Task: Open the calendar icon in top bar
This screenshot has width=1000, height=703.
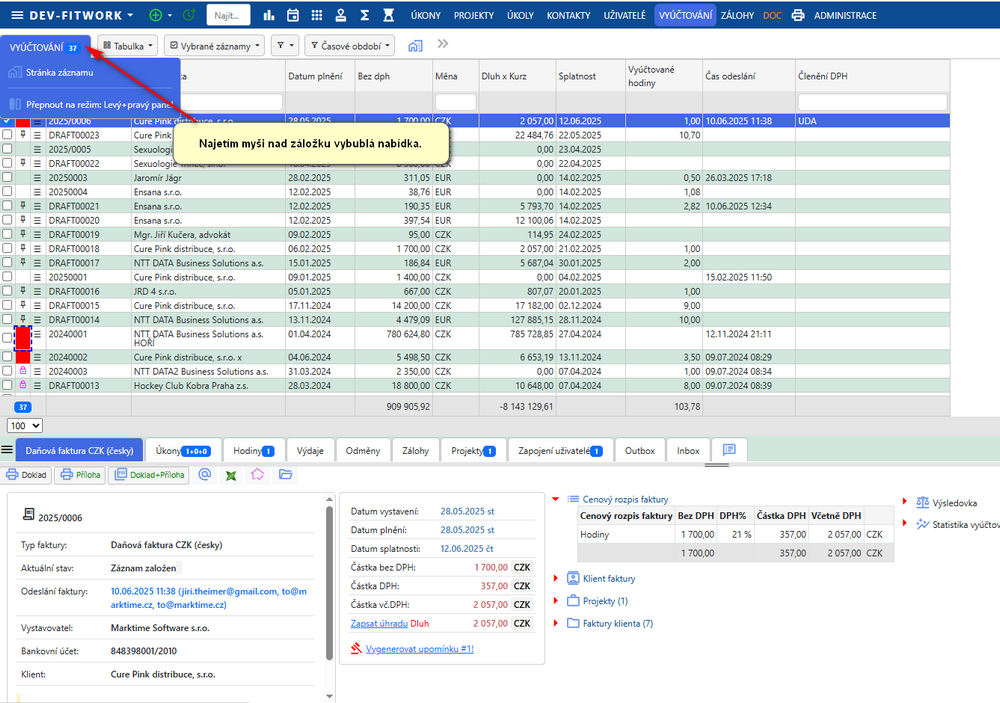Action: [293, 16]
